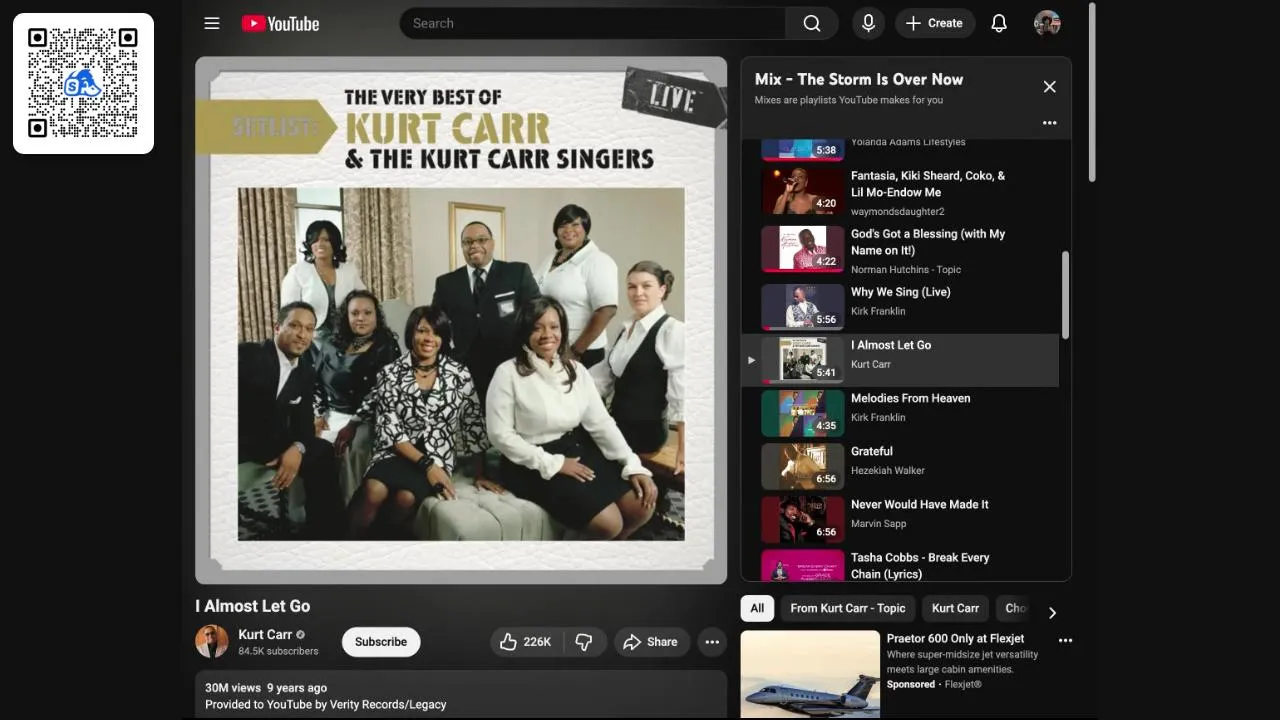The width and height of the screenshot is (1280, 720).
Task: Like the video with thumbs up
Action: (526, 642)
